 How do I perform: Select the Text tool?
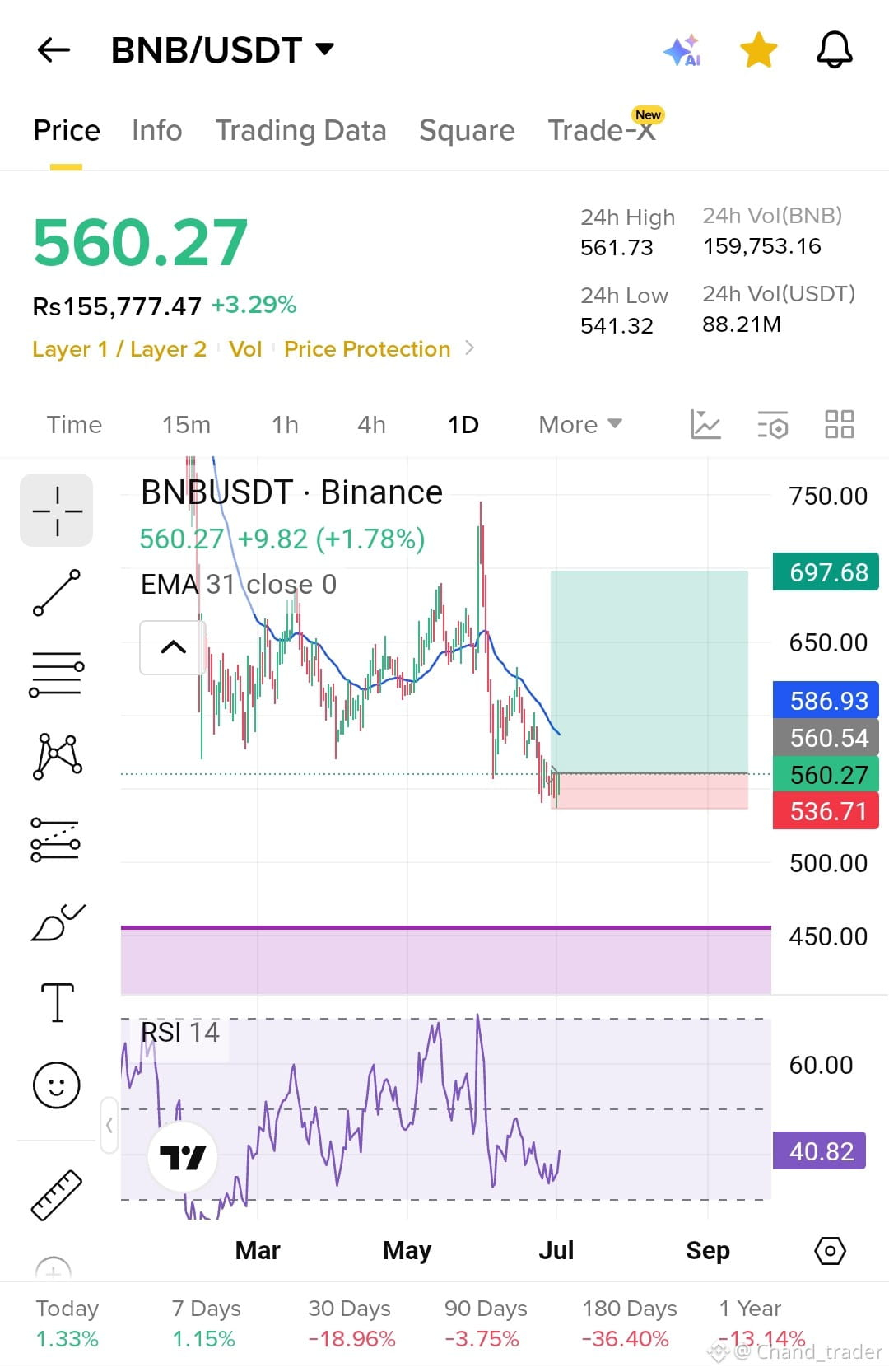coord(57,1002)
